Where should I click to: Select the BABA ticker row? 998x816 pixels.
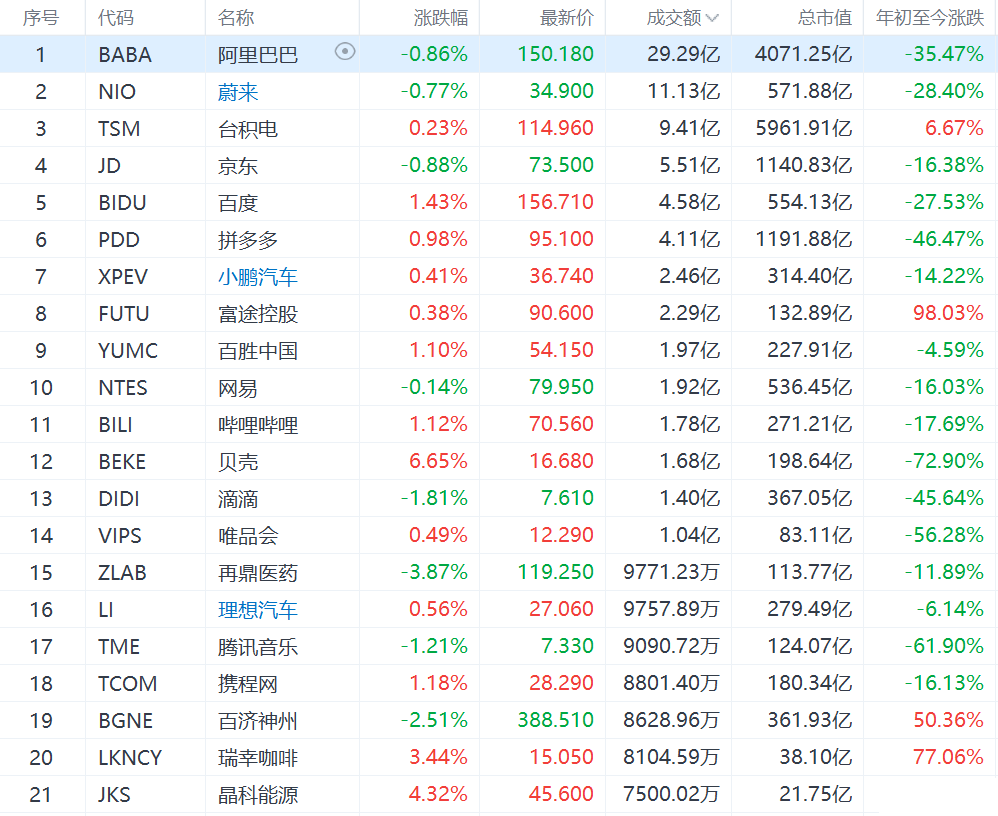[x=125, y=55]
